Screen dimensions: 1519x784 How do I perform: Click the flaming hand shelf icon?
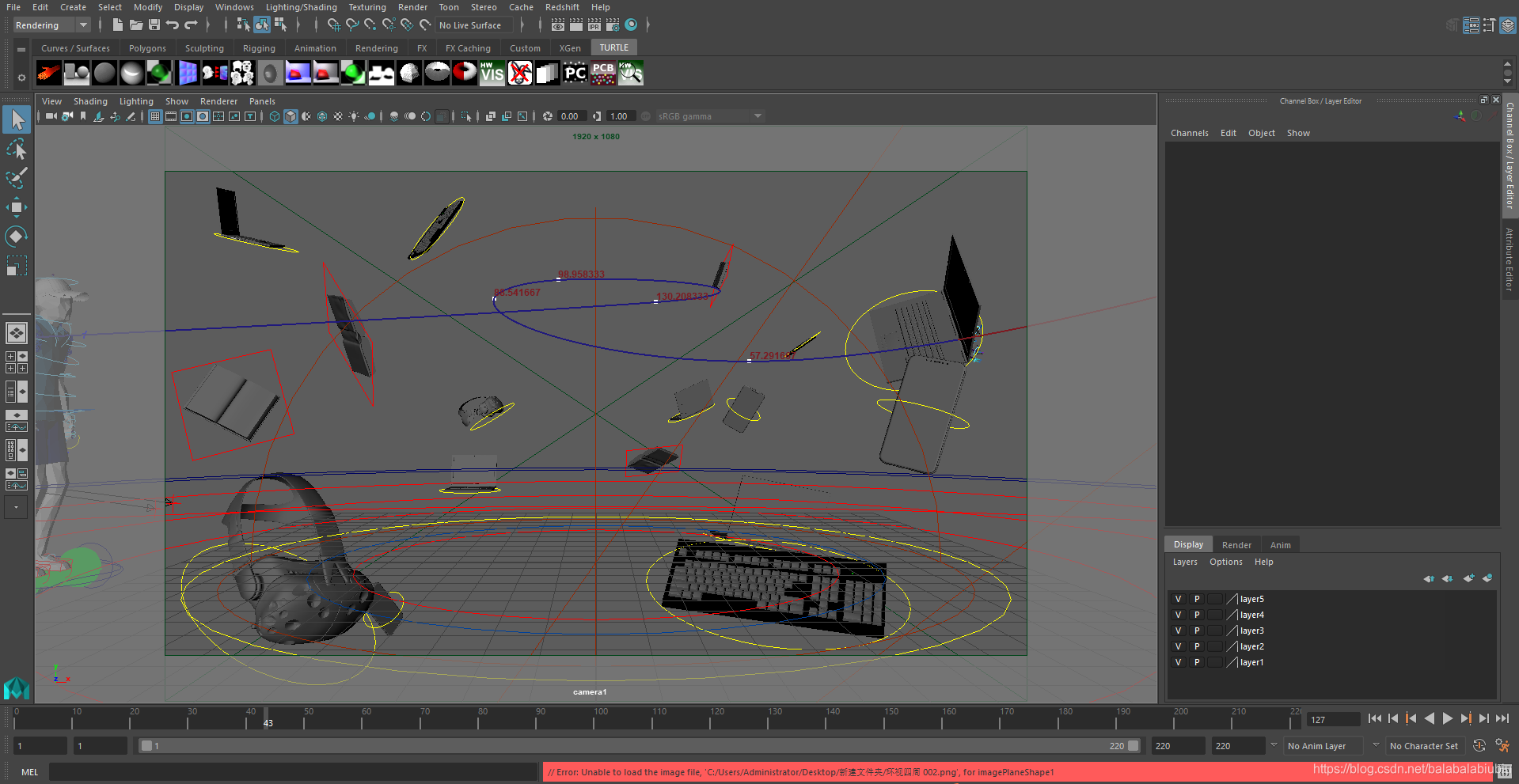click(49, 74)
